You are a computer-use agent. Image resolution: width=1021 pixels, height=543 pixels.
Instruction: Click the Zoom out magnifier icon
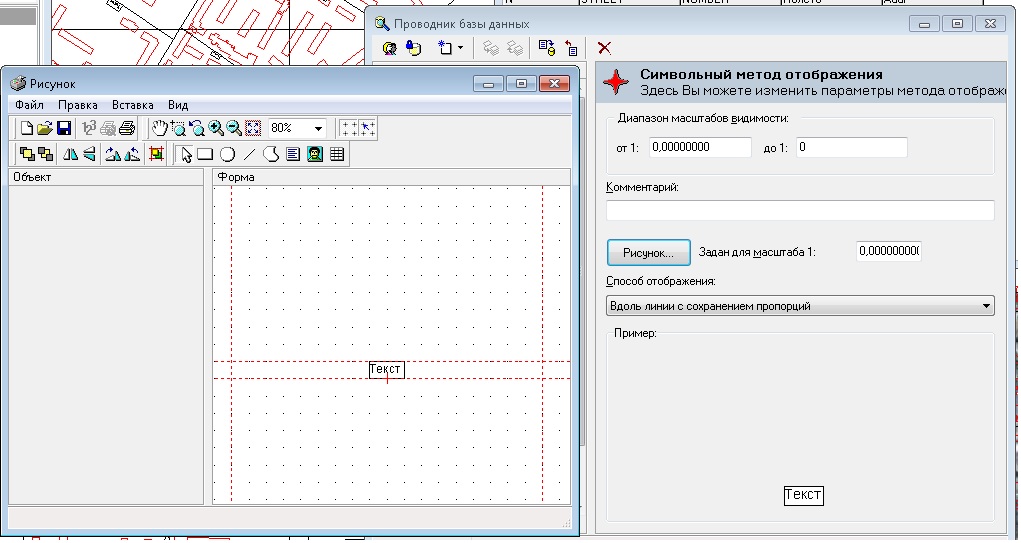(234, 128)
